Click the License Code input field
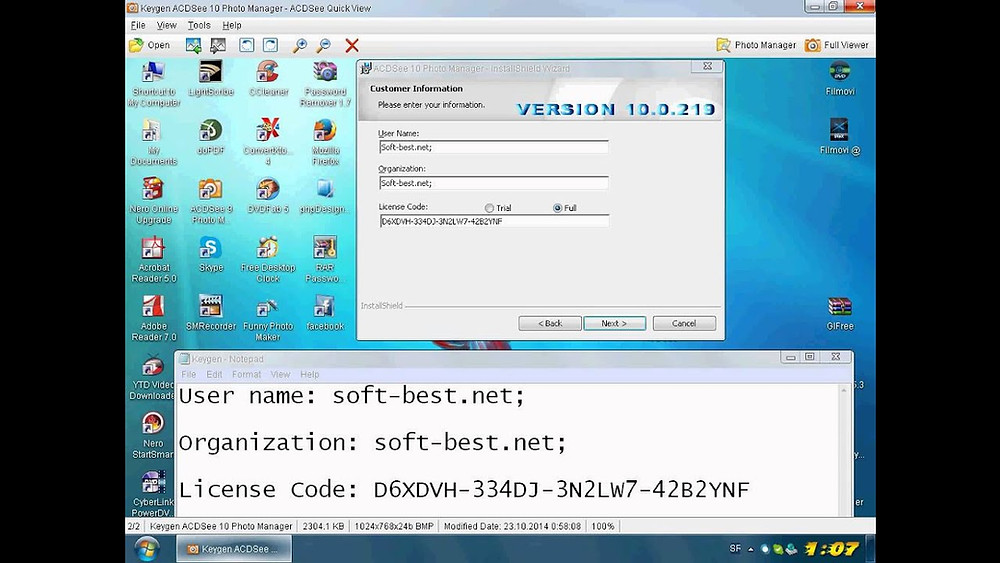Image resolution: width=1000 pixels, height=563 pixels. 494,221
